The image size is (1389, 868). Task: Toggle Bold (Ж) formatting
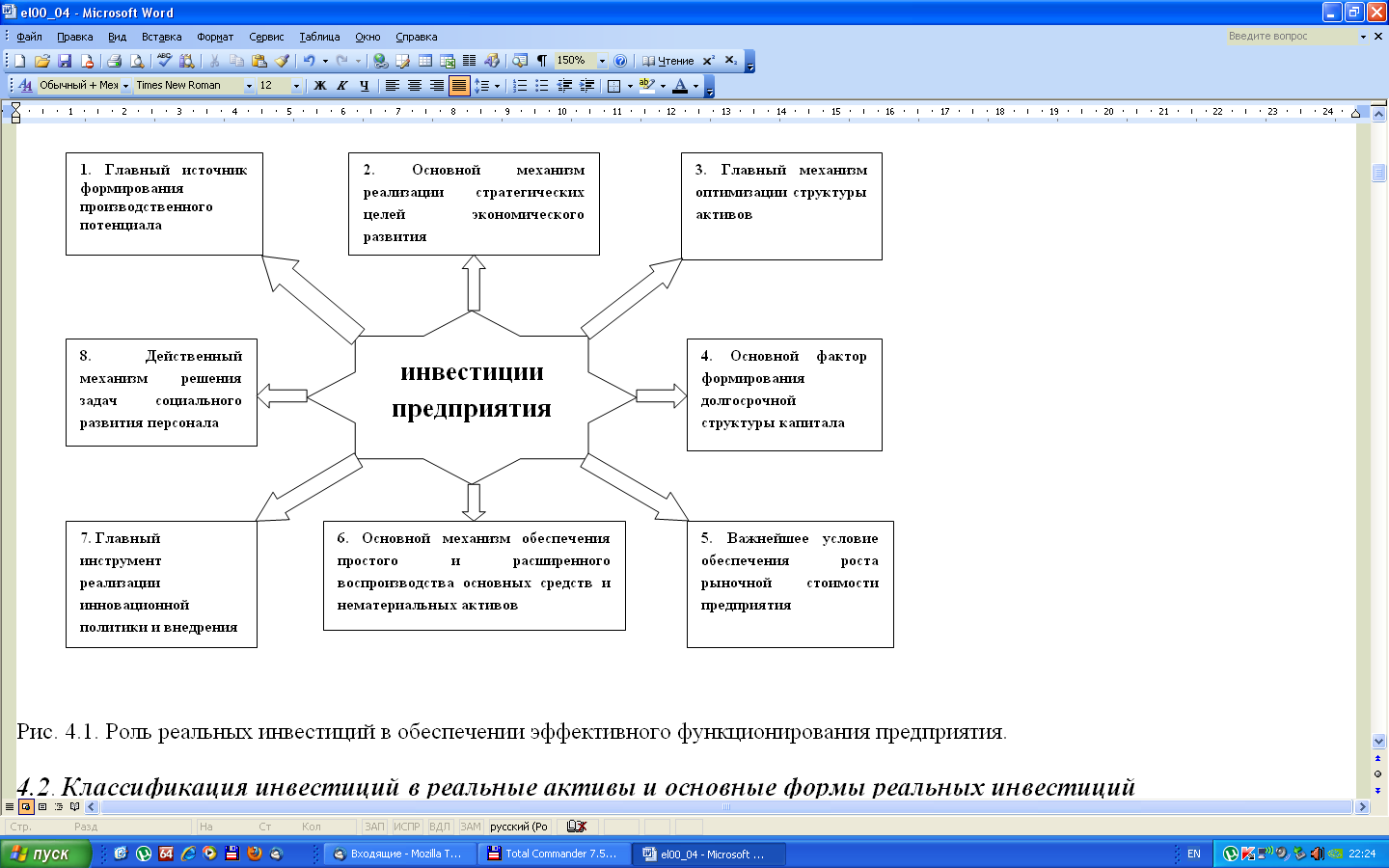tap(320, 86)
